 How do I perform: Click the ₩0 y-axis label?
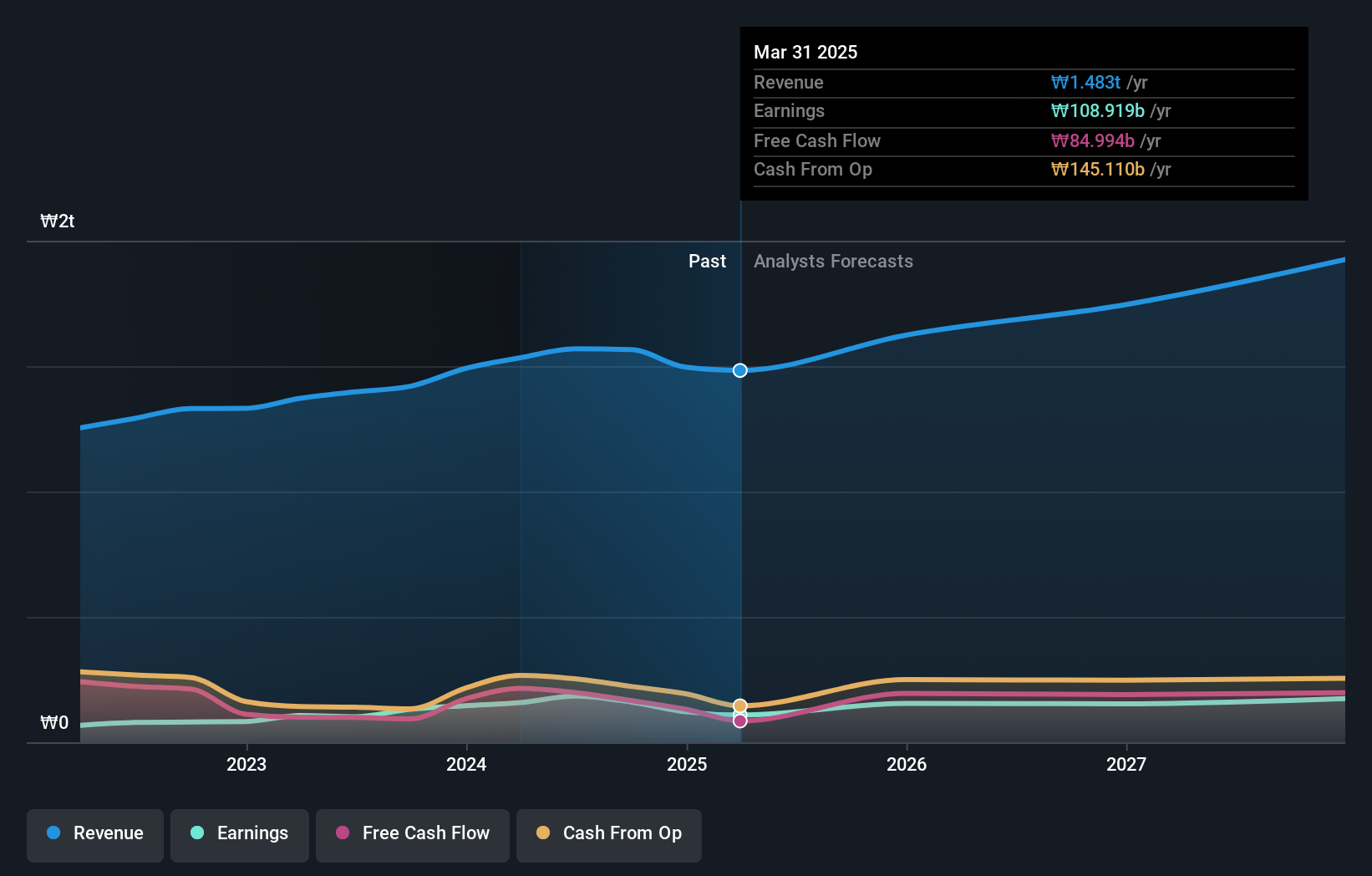54,722
